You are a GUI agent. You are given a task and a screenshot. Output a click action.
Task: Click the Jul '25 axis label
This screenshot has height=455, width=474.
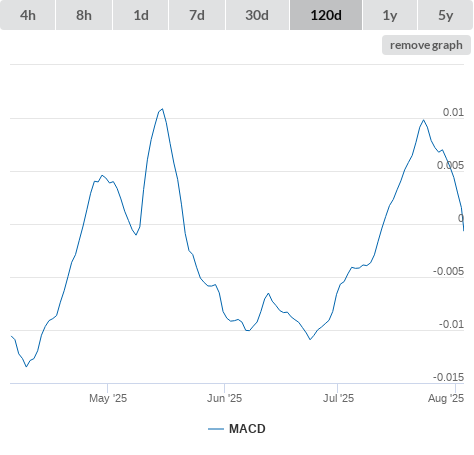338,398
